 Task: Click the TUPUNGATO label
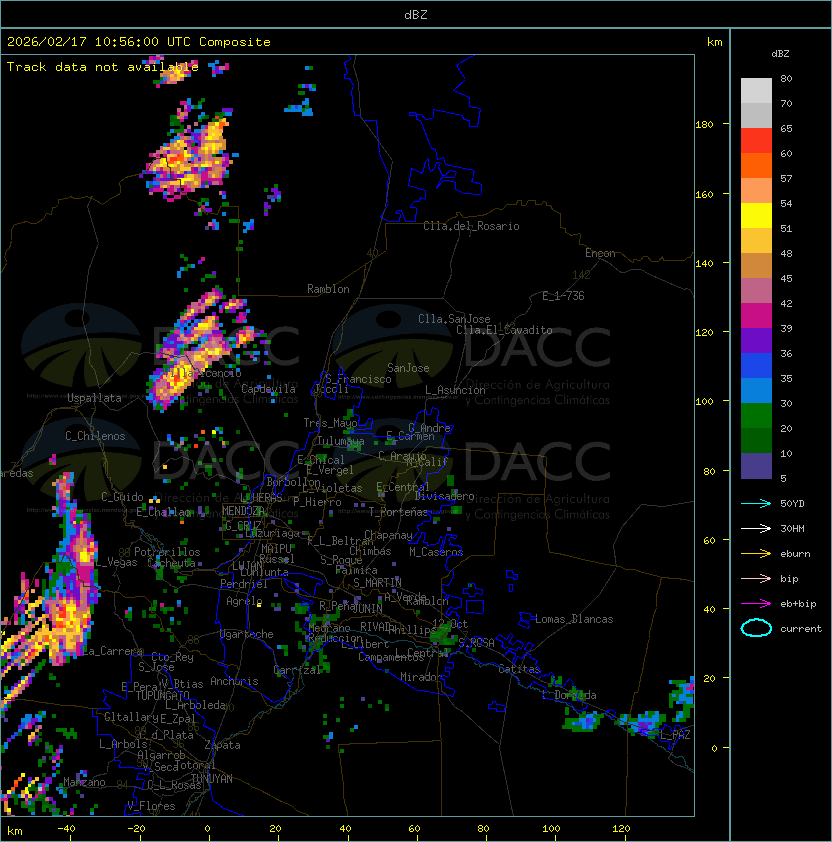click(x=162, y=695)
